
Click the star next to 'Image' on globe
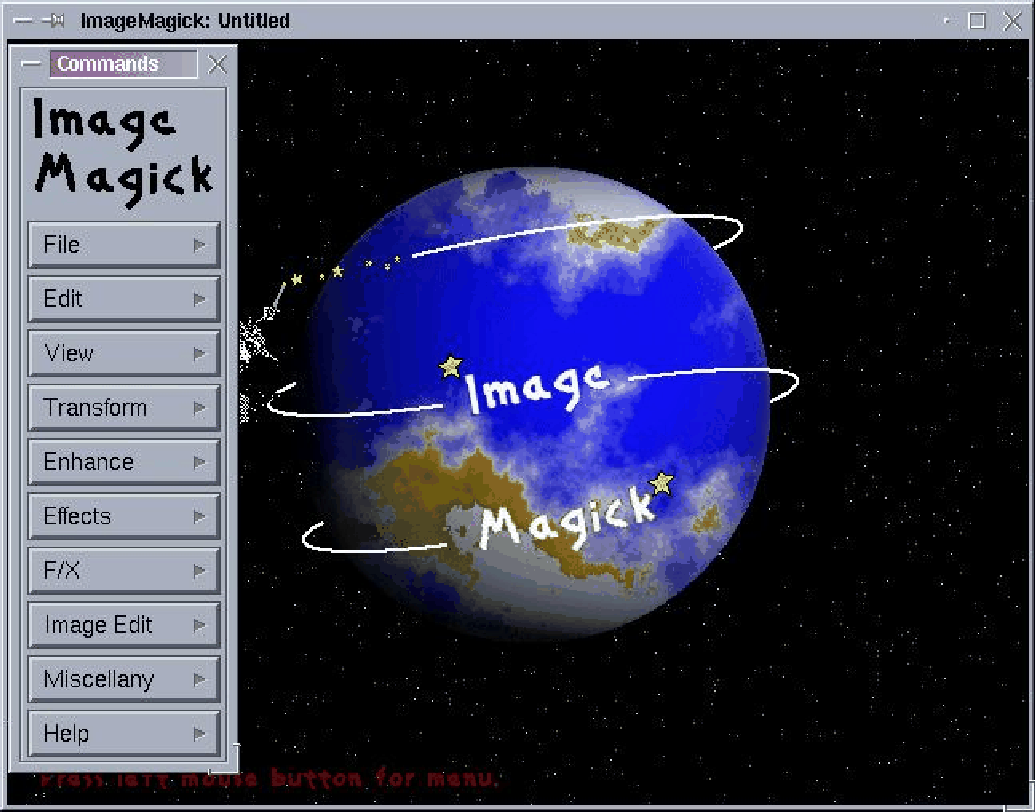point(451,366)
